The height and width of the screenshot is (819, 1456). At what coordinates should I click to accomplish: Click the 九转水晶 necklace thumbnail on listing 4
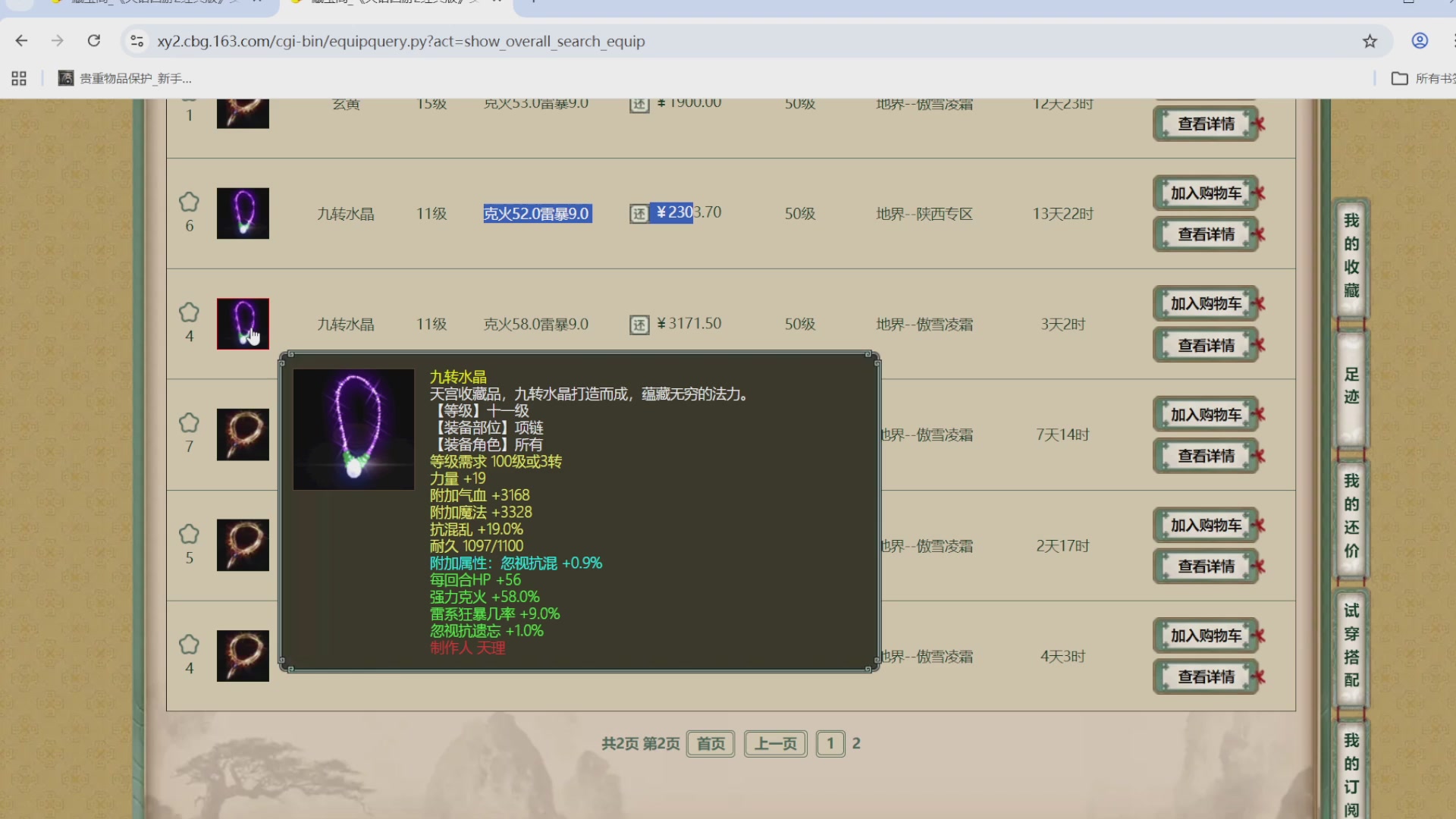243,324
